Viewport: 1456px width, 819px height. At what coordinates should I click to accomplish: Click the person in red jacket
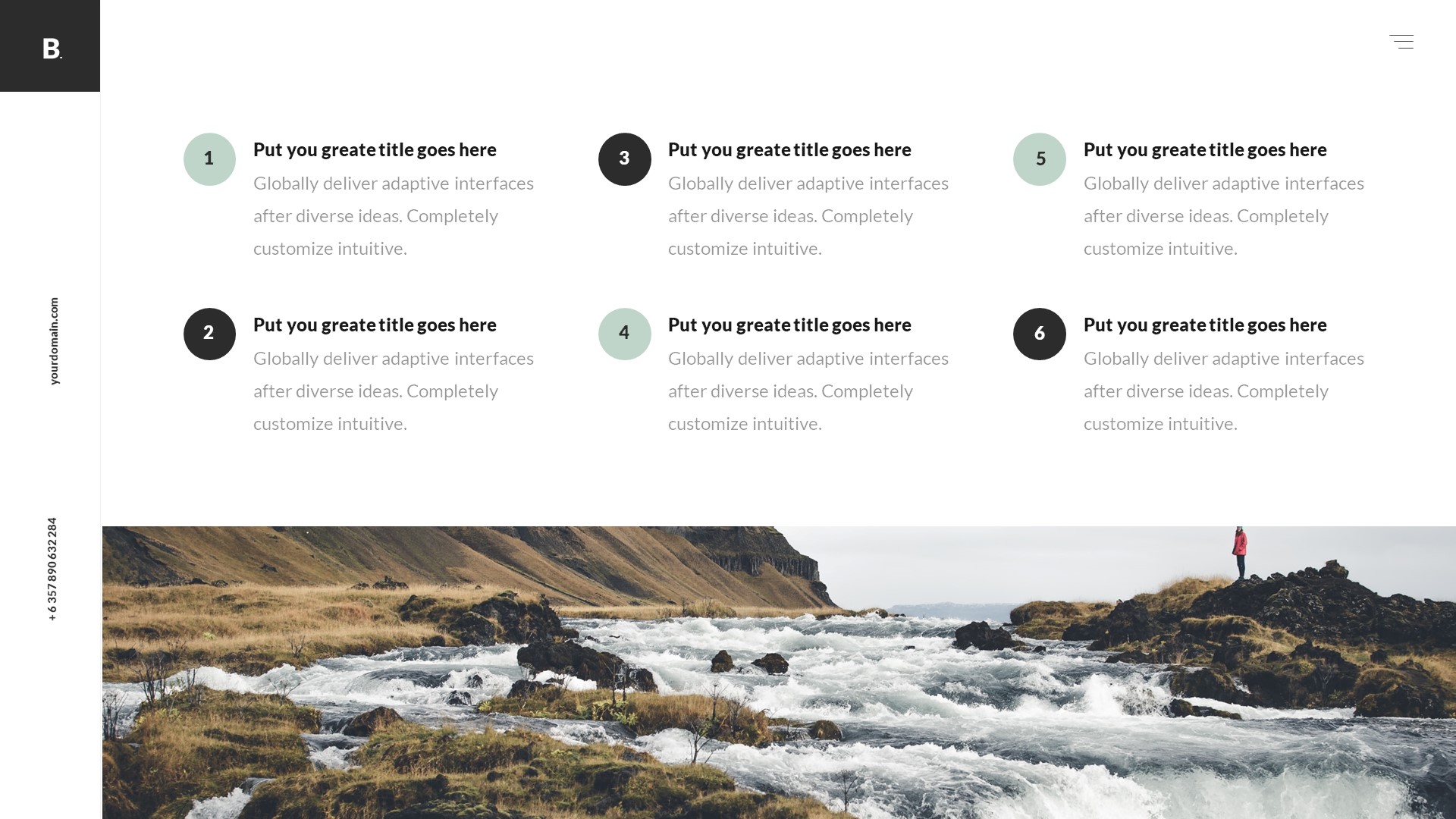[x=1240, y=554]
